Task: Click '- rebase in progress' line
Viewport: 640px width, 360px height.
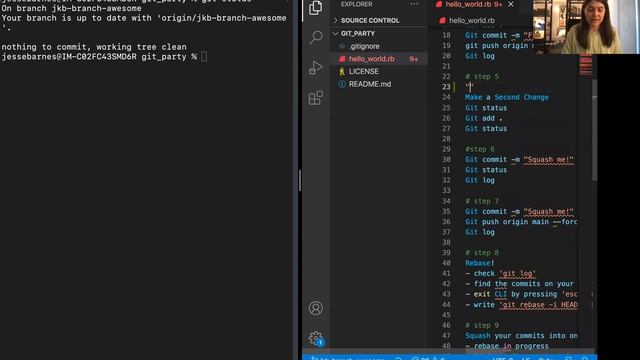Action: (507, 346)
